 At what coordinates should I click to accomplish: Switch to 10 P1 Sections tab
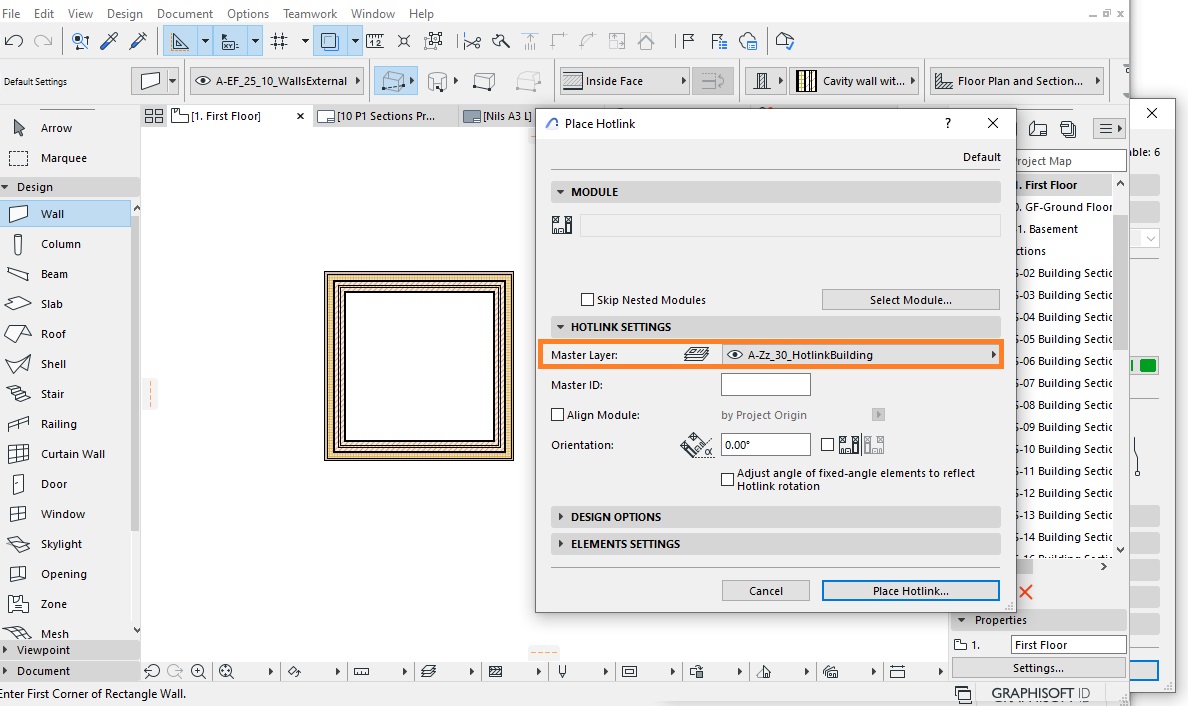pos(386,116)
